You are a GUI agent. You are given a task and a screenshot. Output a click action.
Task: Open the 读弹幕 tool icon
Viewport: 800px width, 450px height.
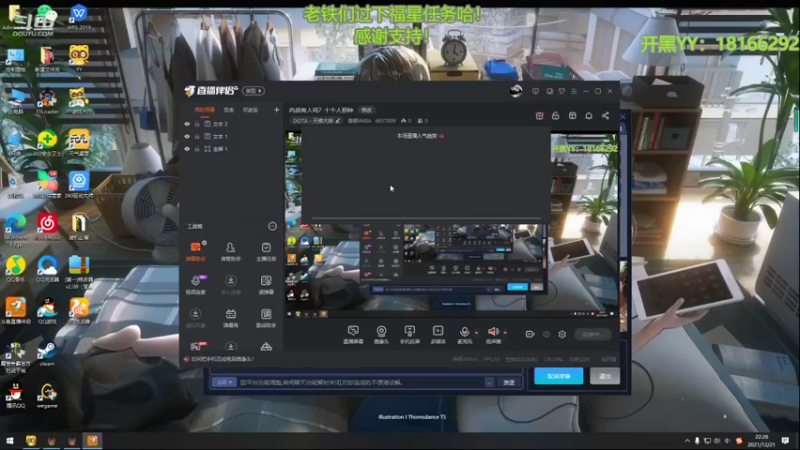coord(266,285)
